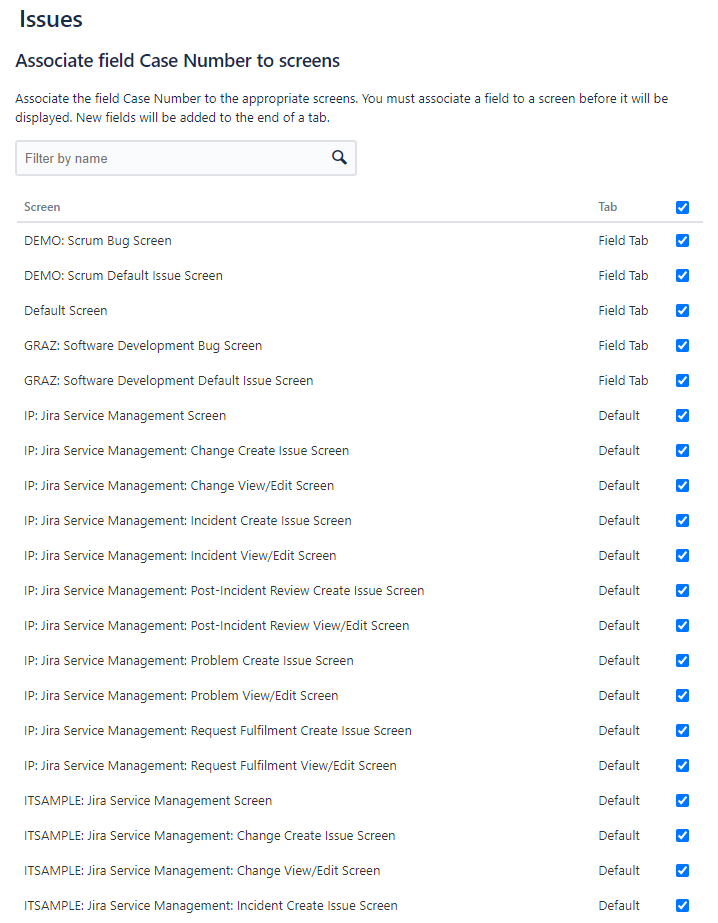Click Field Tab cell for DEMO: Scrum Bug Screen
The image size is (718, 923).
click(x=623, y=241)
